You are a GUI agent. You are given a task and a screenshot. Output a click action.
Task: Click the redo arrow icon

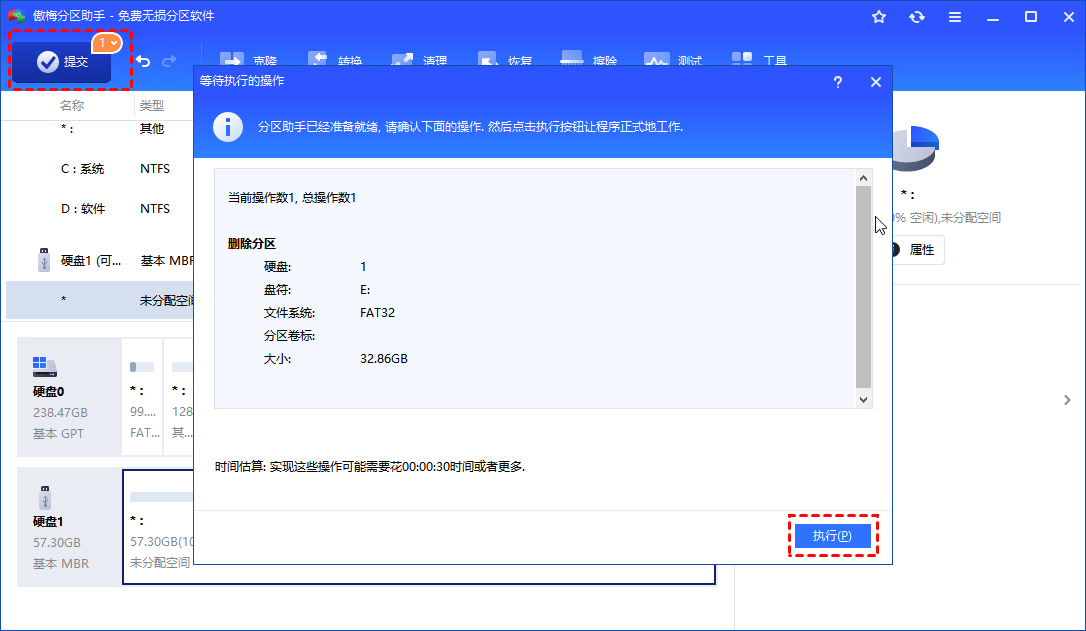coord(168,61)
